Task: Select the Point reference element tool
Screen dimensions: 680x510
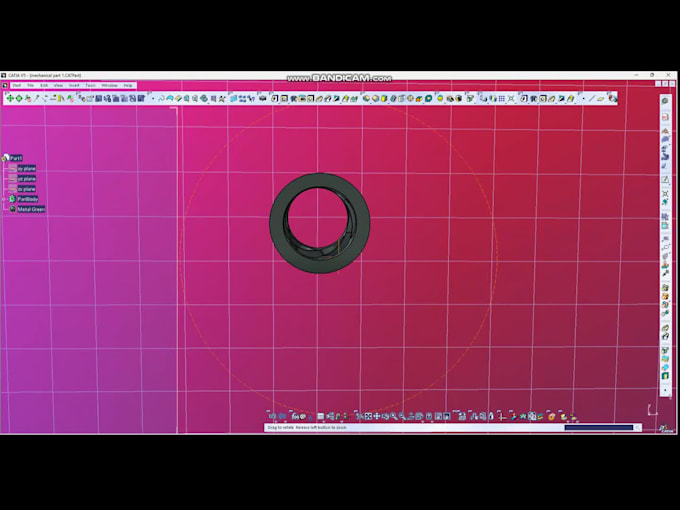Action: coord(583,99)
